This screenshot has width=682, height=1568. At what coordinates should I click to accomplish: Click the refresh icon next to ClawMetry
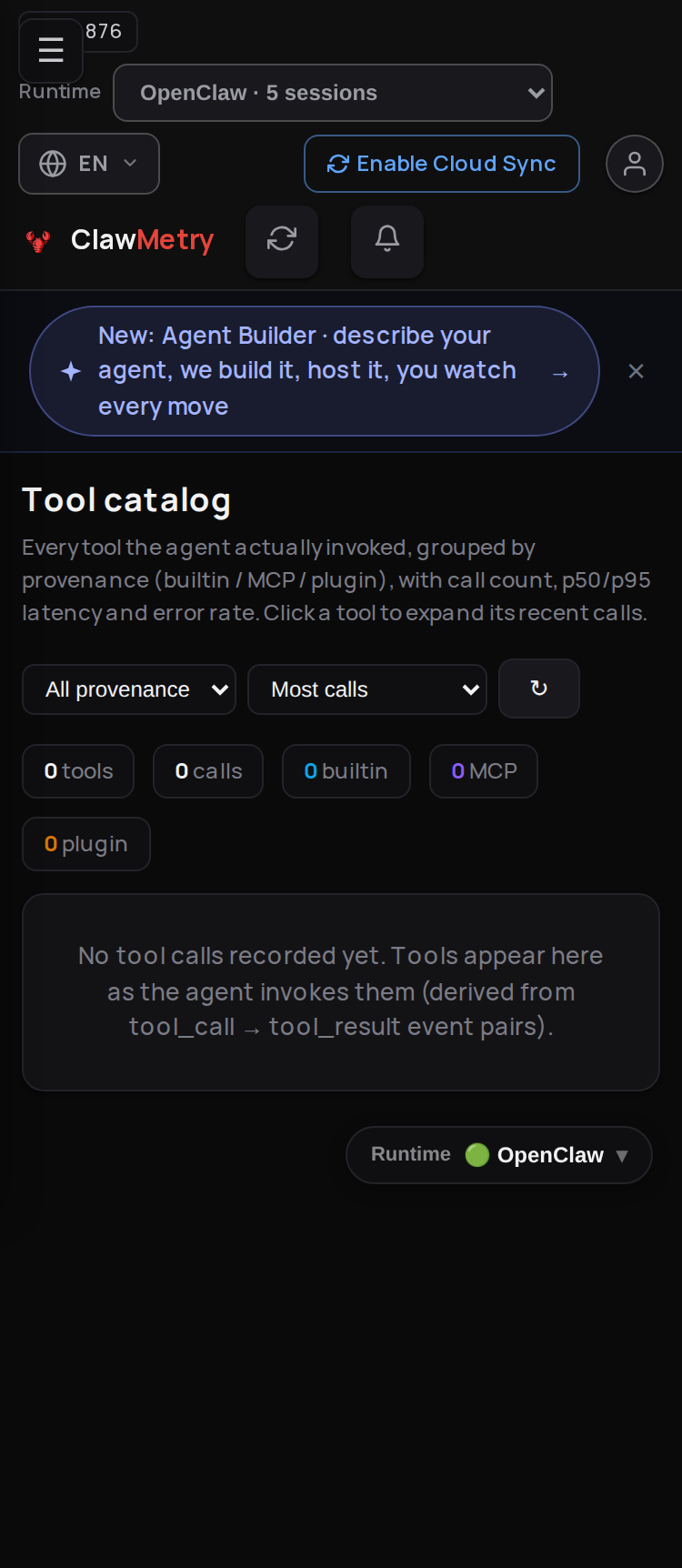(282, 240)
